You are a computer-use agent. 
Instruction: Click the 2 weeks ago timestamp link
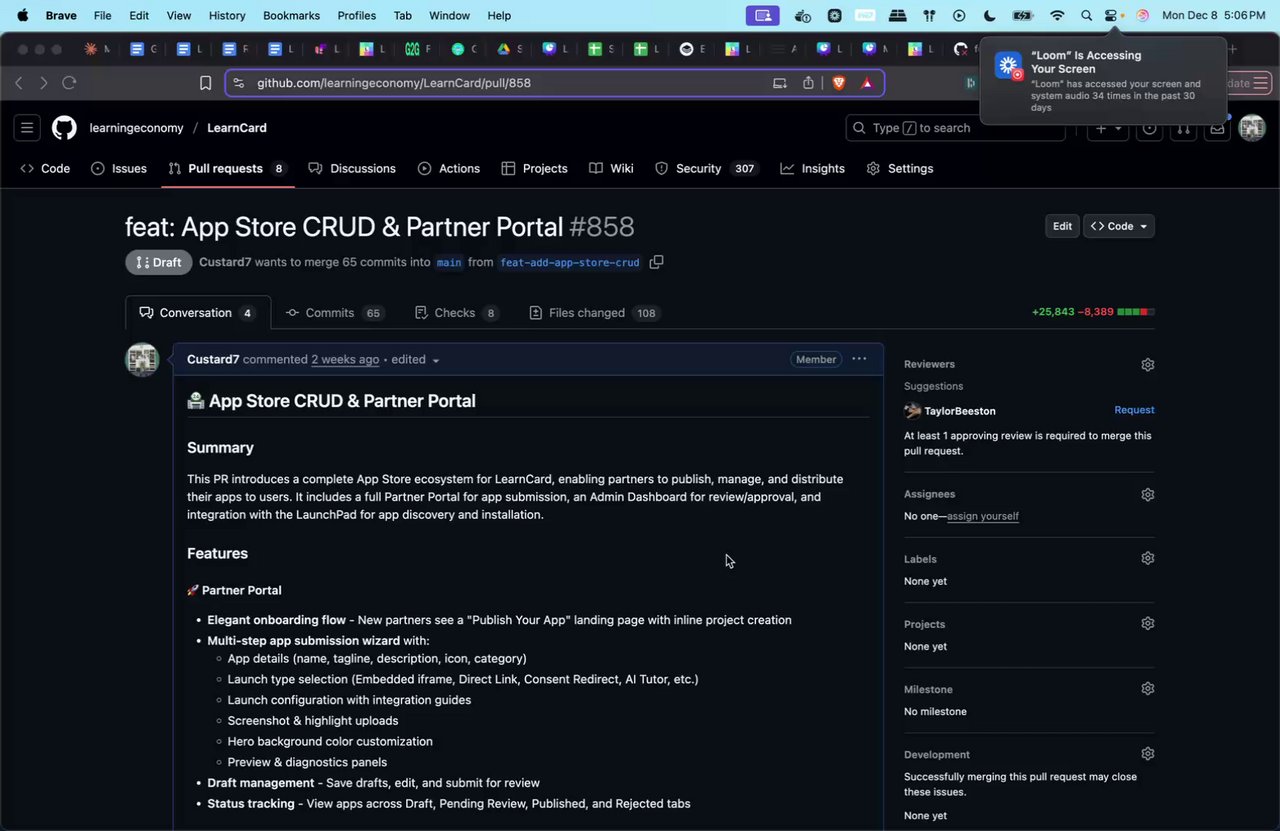(x=345, y=359)
